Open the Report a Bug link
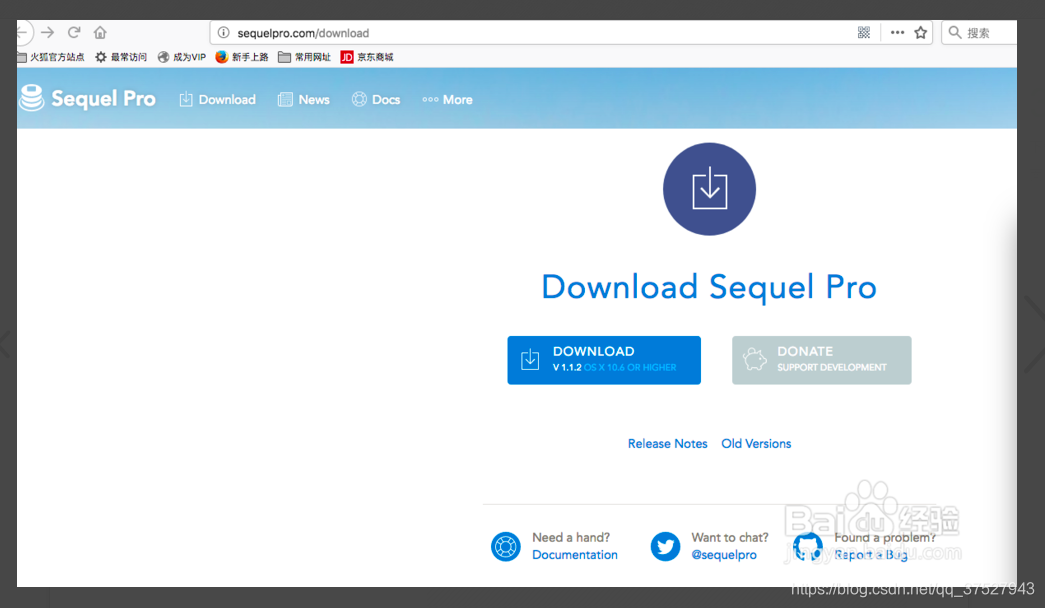This screenshot has height=608, width=1045. click(x=871, y=555)
